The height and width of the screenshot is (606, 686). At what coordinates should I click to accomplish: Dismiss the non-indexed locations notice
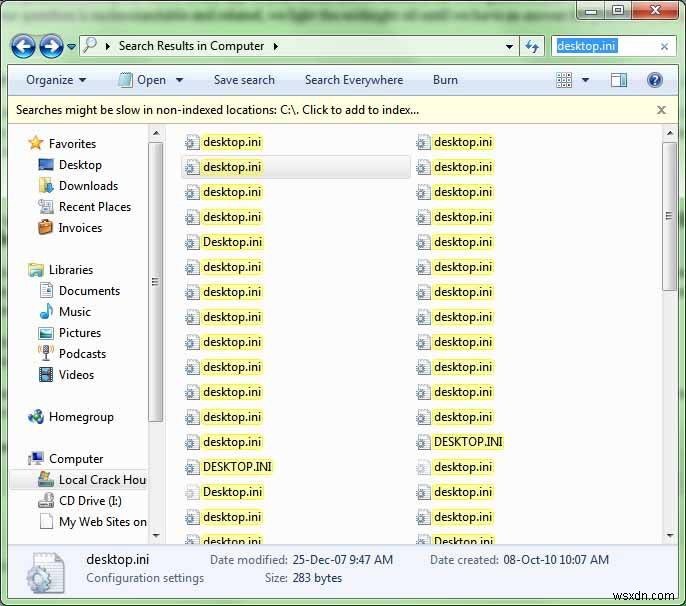point(662,110)
